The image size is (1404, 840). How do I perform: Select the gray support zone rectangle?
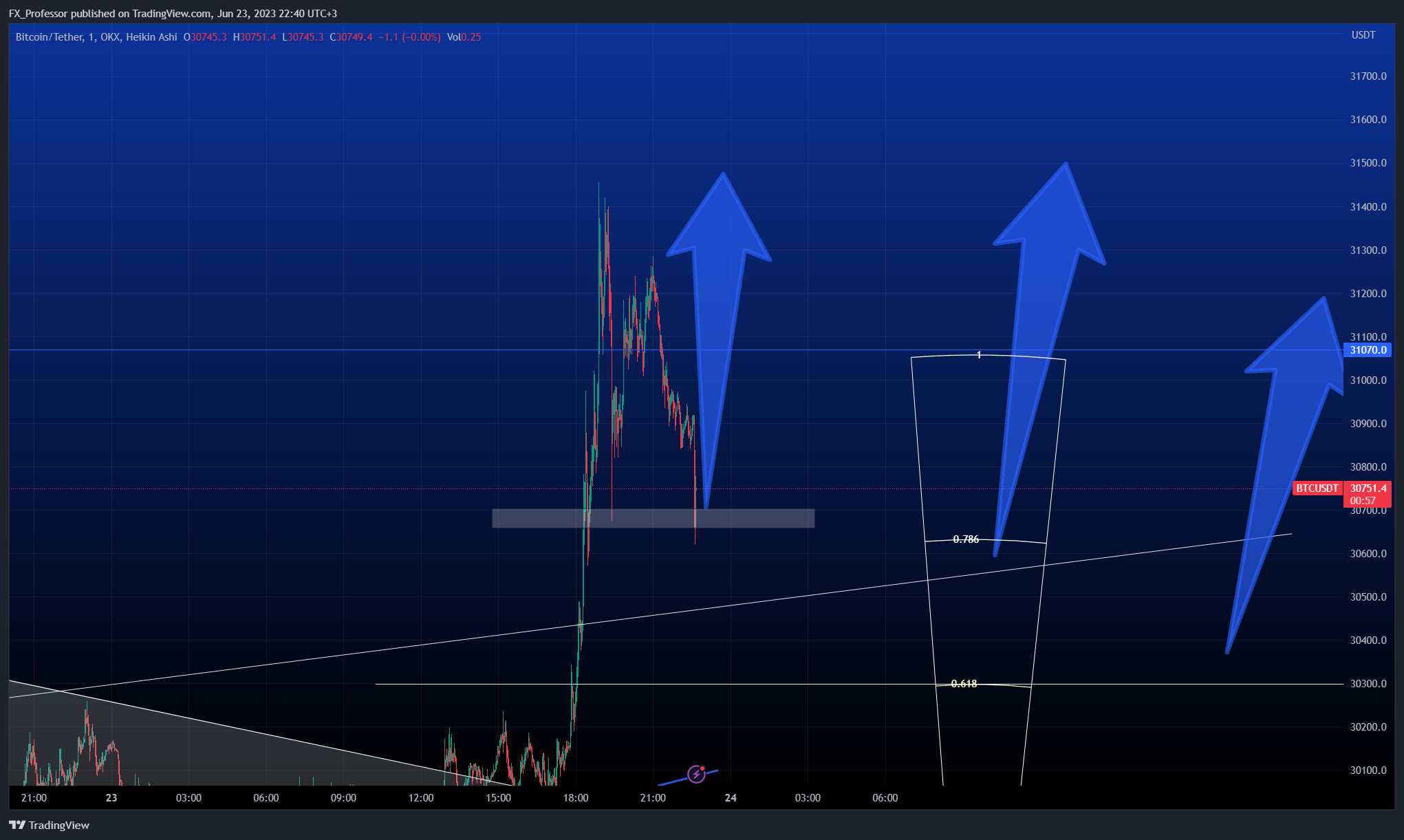coord(654,519)
